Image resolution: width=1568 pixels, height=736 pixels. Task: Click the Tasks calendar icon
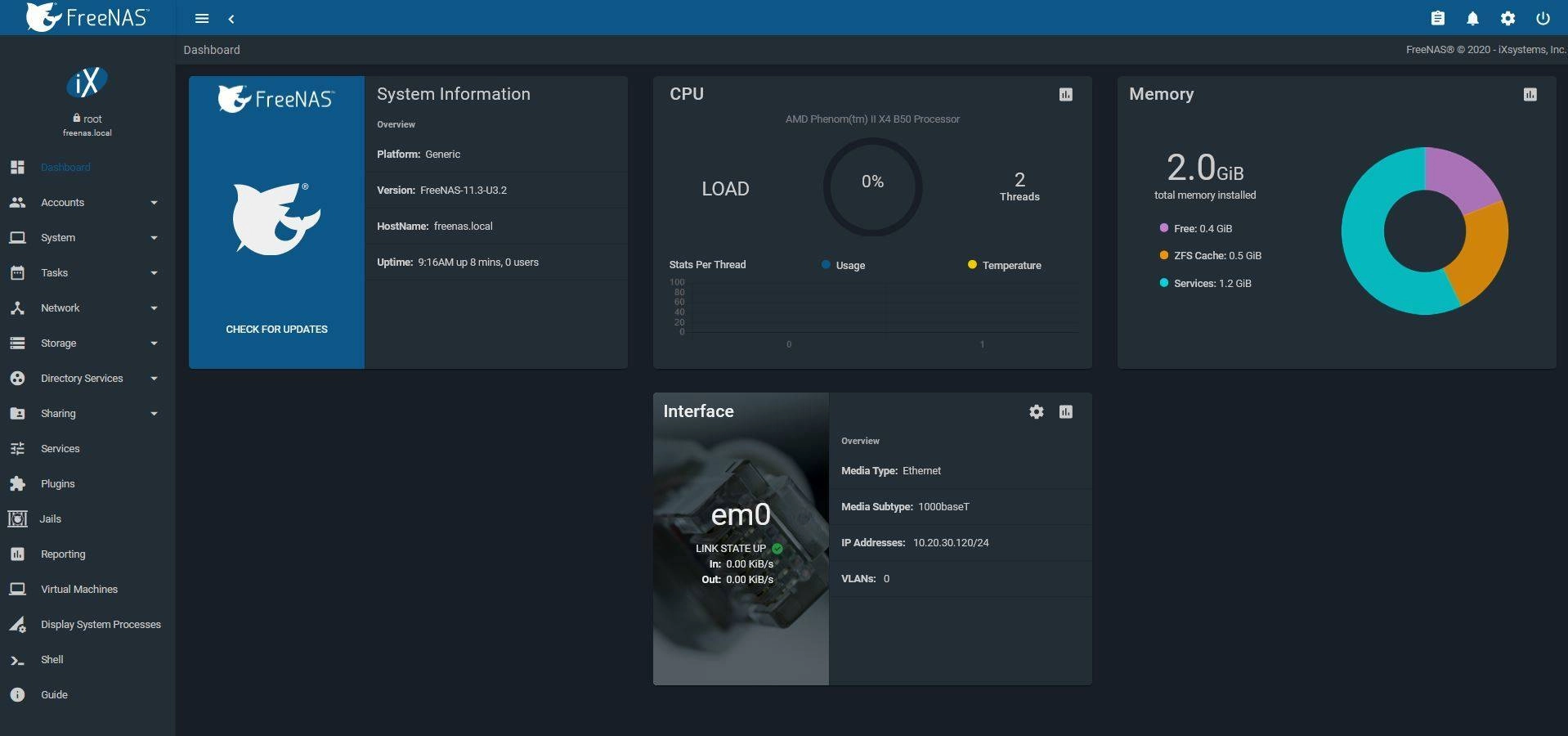click(17, 272)
